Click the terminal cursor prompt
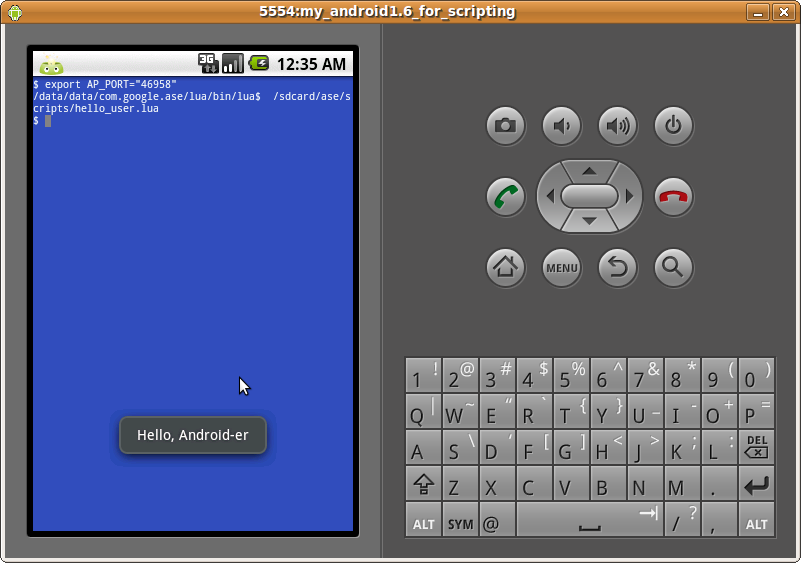 [x=48, y=121]
